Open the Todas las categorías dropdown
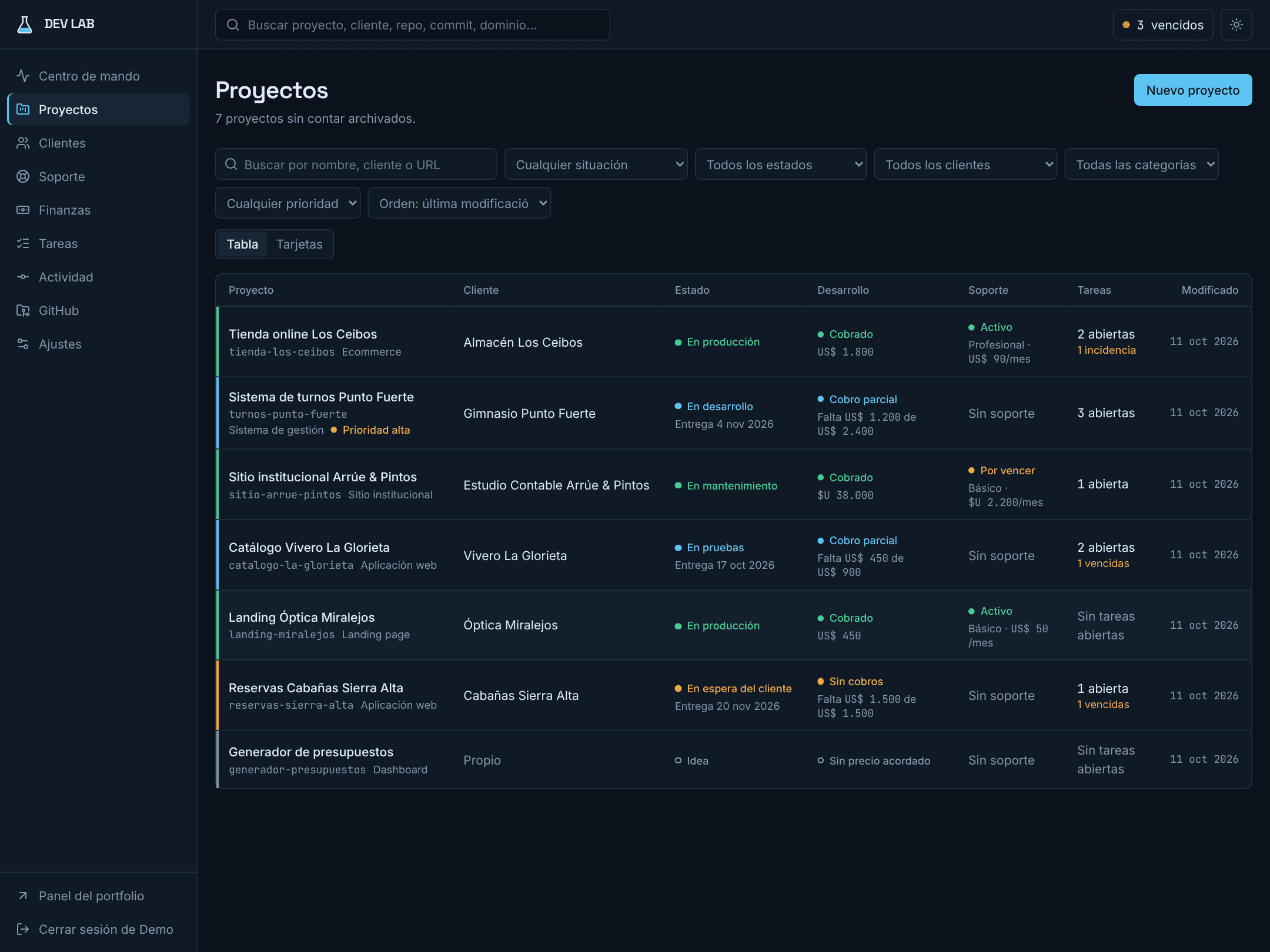Viewport: 1270px width, 952px height. pyautogui.click(x=1141, y=164)
